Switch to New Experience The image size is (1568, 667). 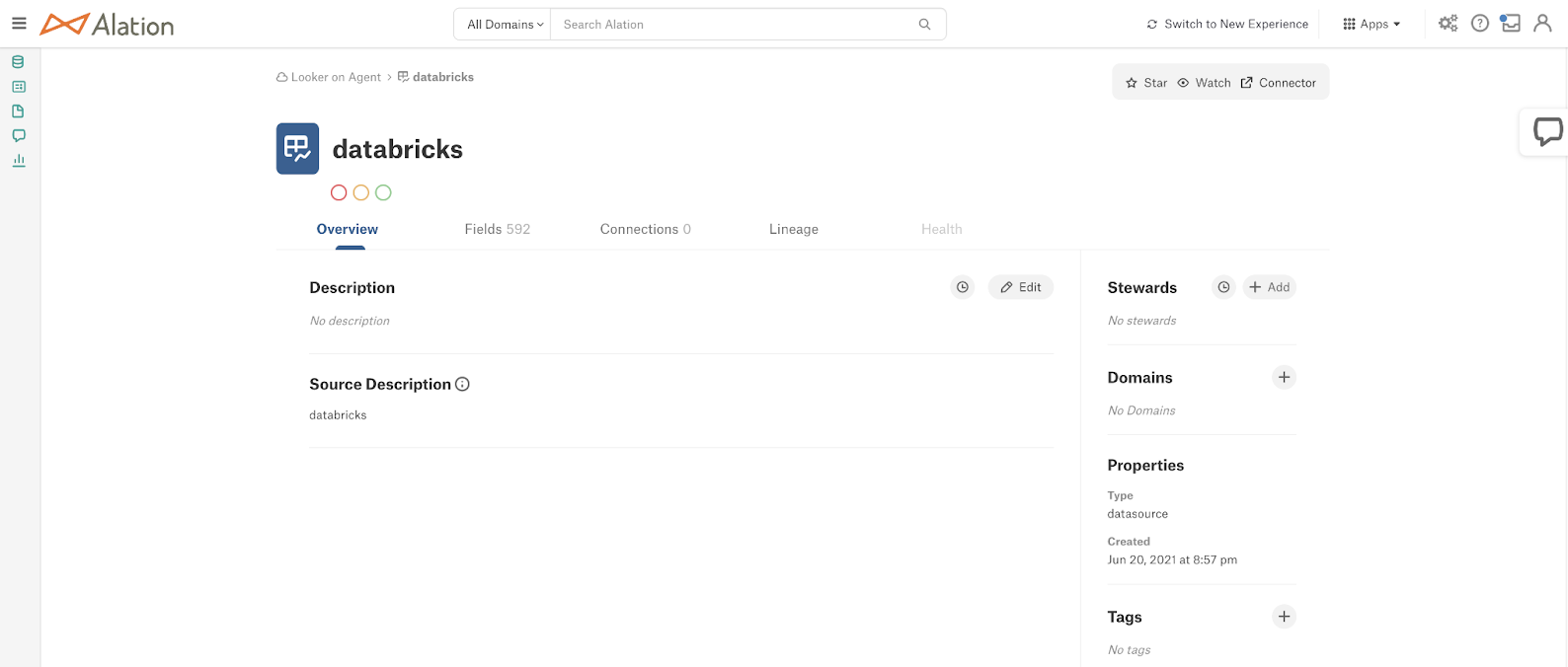(1227, 25)
